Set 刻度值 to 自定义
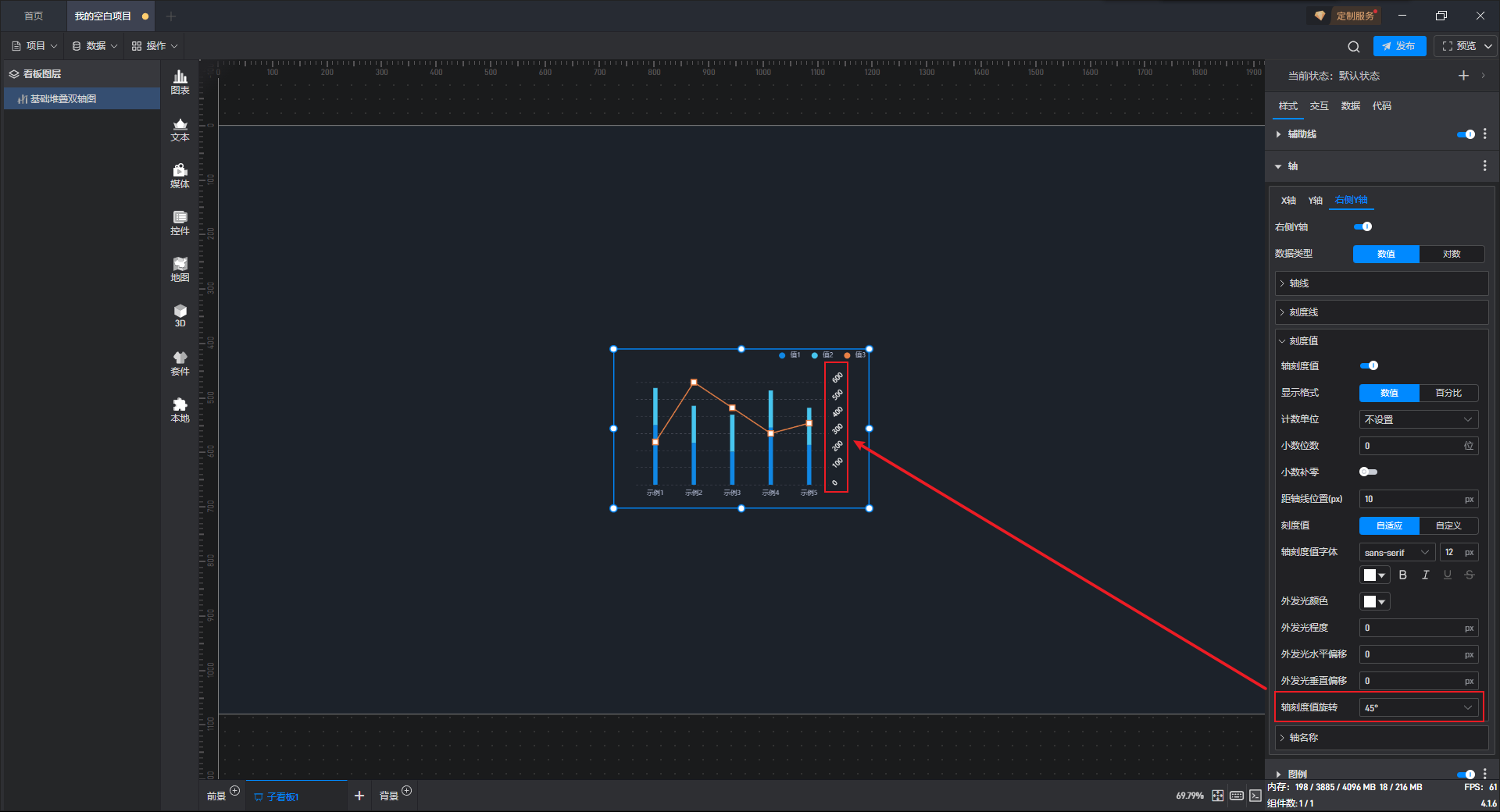1500x812 pixels. coord(1448,525)
